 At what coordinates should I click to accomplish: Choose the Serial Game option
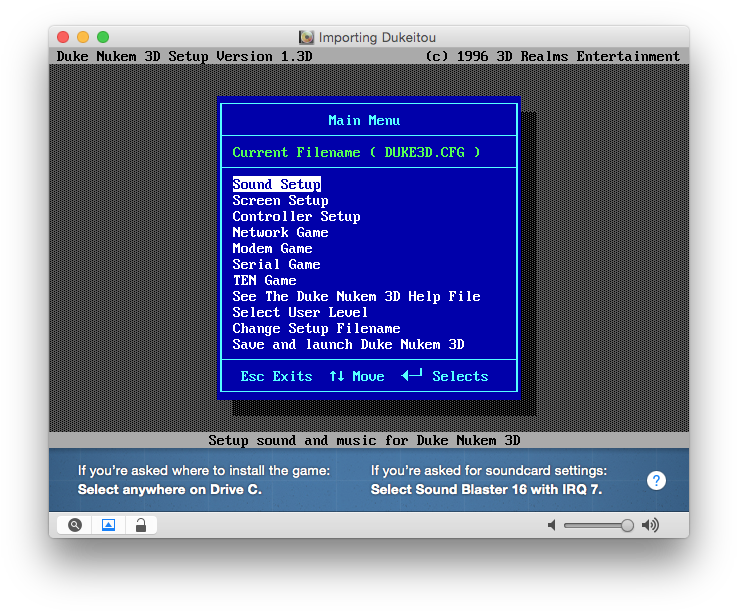point(276,264)
